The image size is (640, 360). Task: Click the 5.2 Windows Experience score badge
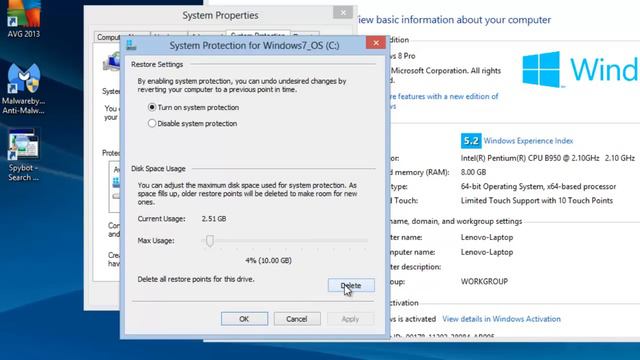pos(471,141)
